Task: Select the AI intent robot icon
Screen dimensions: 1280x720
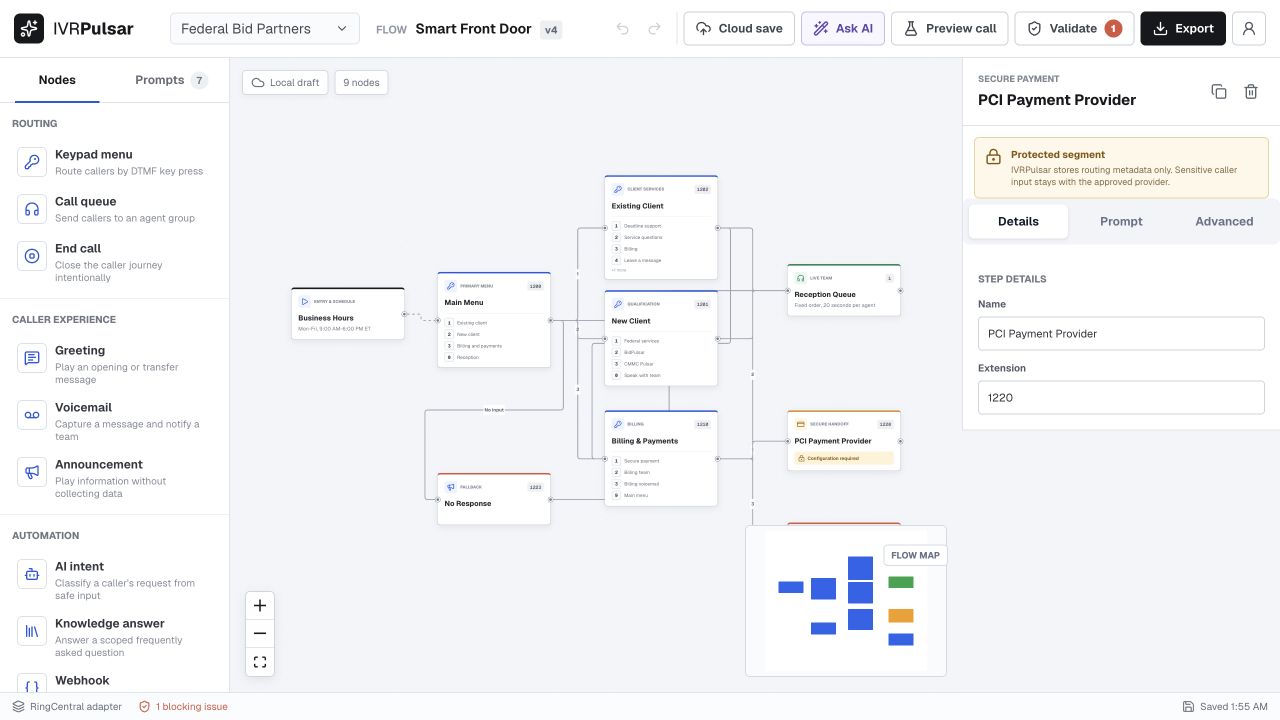Action: tap(32, 574)
